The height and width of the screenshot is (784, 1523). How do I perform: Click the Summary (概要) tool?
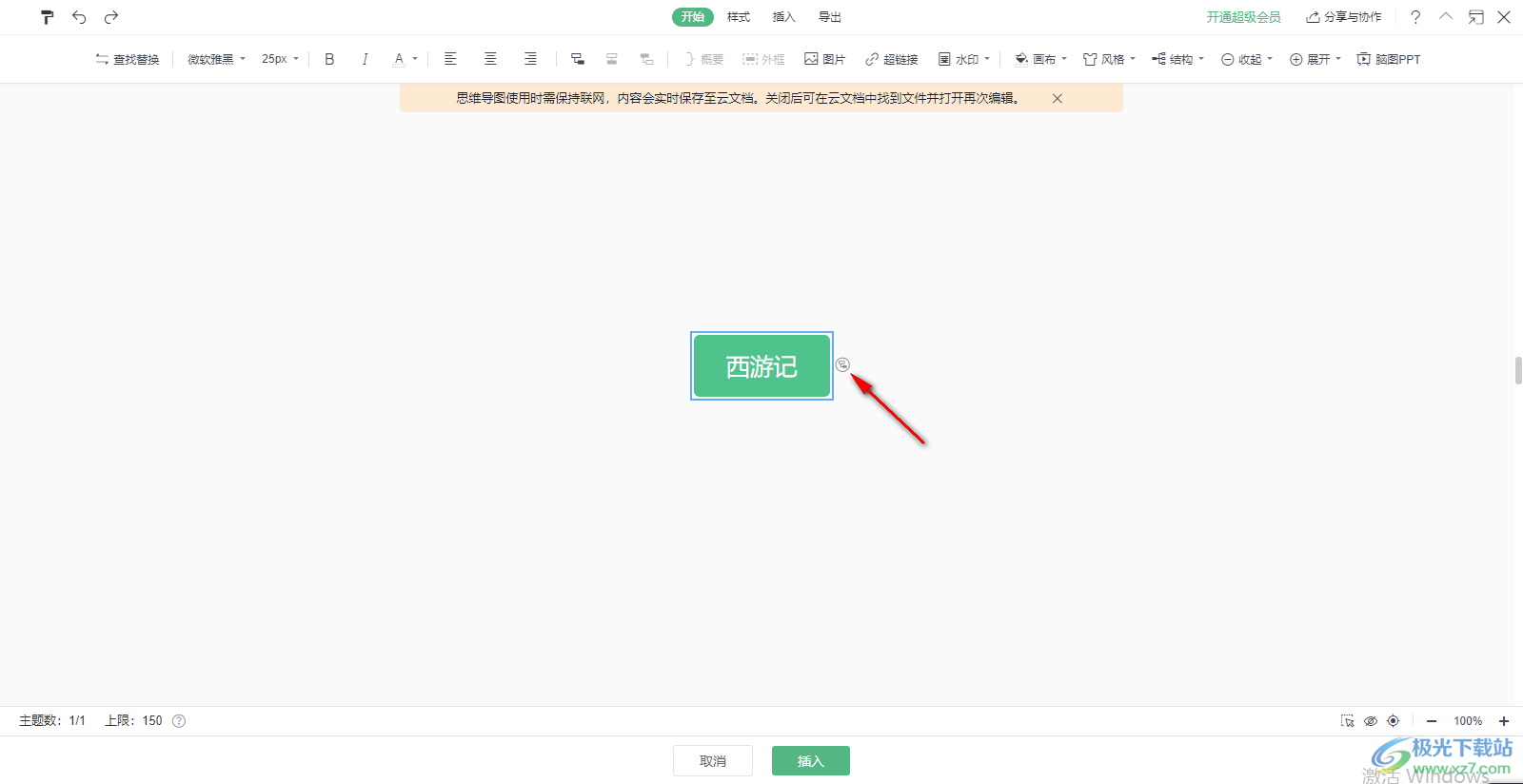point(703,59)
